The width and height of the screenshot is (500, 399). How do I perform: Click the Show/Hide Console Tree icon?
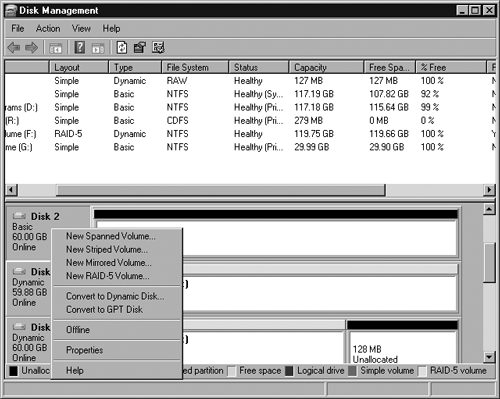pos(55,48)
